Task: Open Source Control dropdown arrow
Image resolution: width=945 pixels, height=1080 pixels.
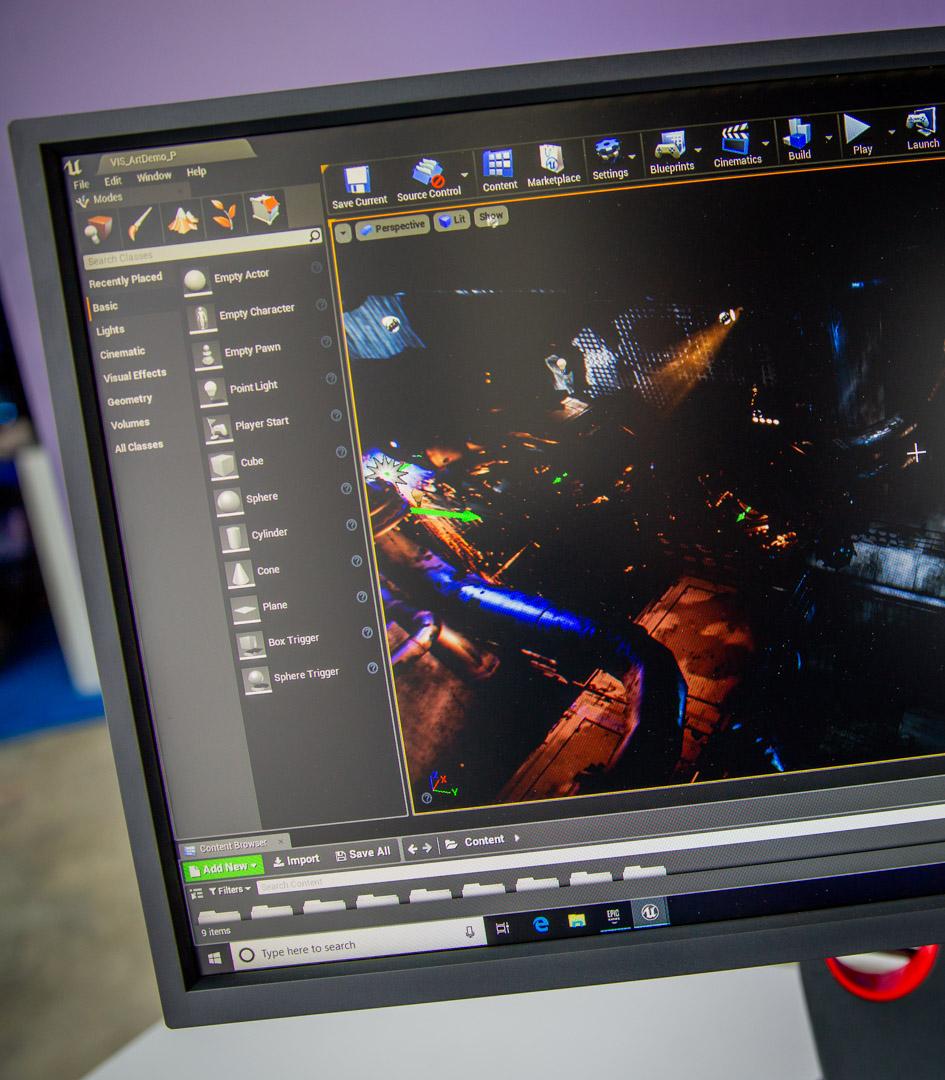Action: pos(465,175)
